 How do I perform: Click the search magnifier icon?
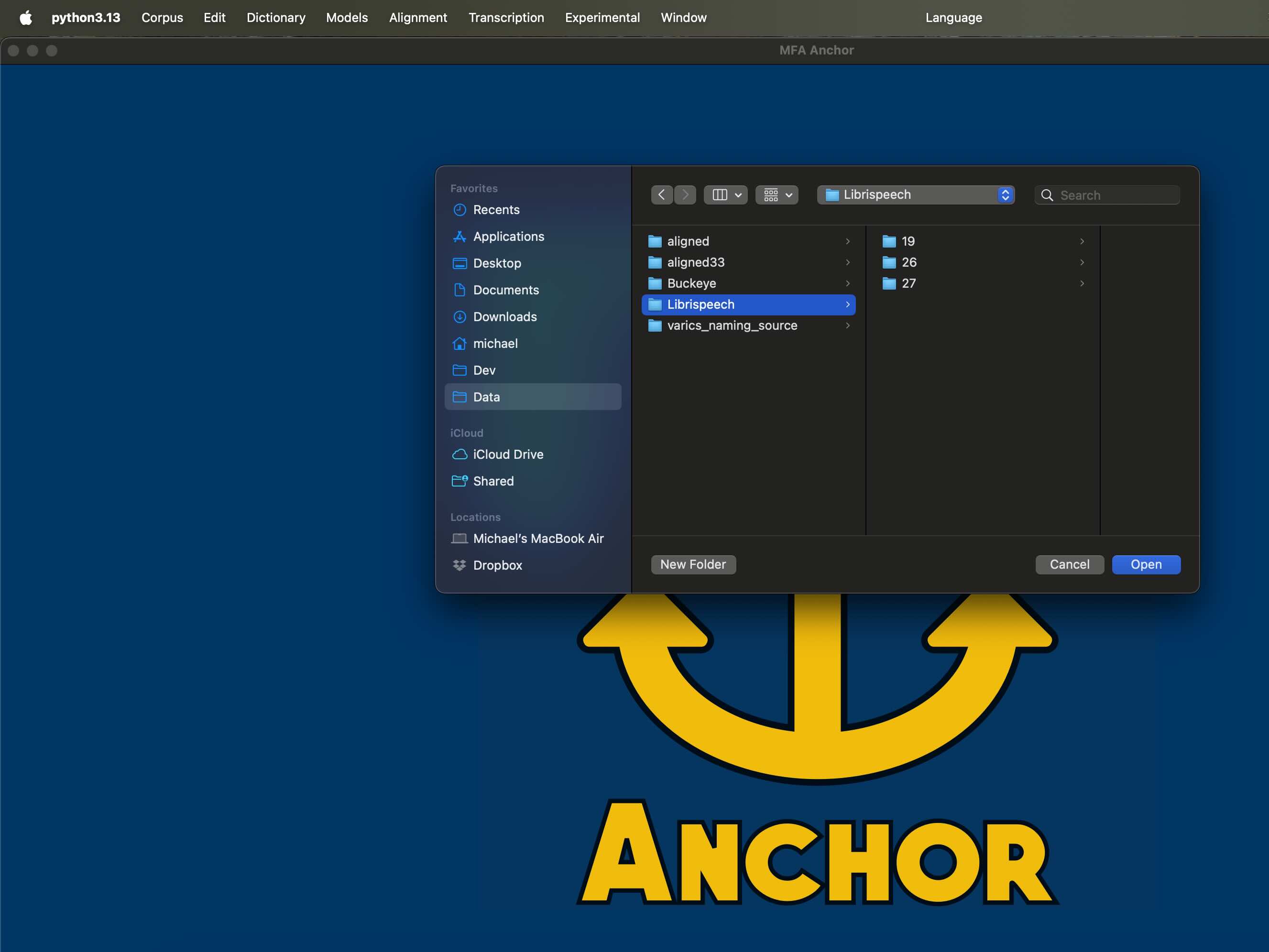(1047, 195)
